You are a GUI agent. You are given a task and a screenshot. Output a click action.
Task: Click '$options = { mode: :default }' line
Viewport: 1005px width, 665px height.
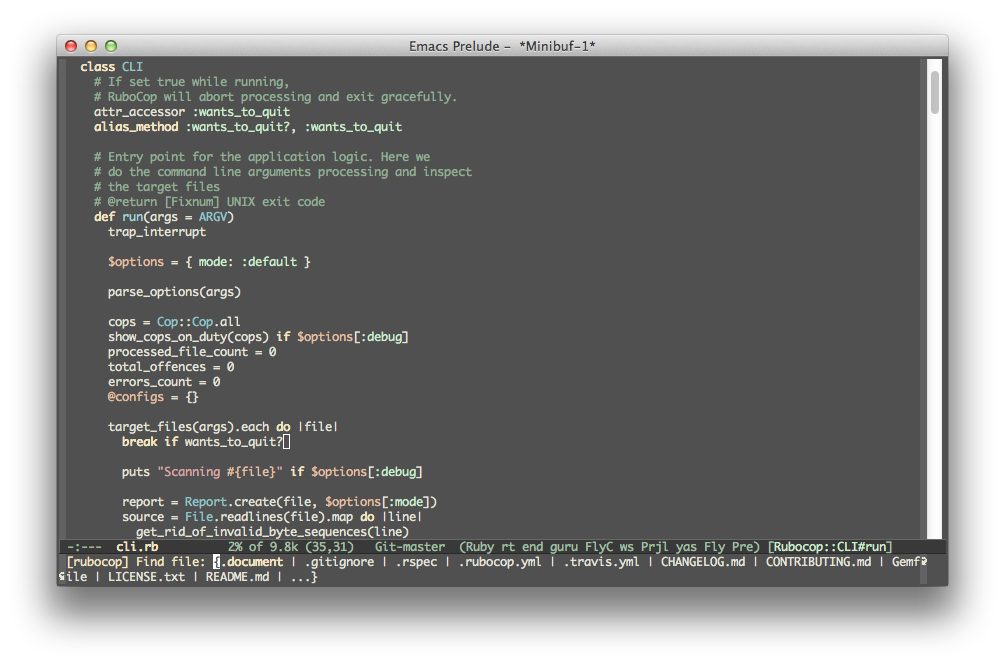[x=209, y=261]
